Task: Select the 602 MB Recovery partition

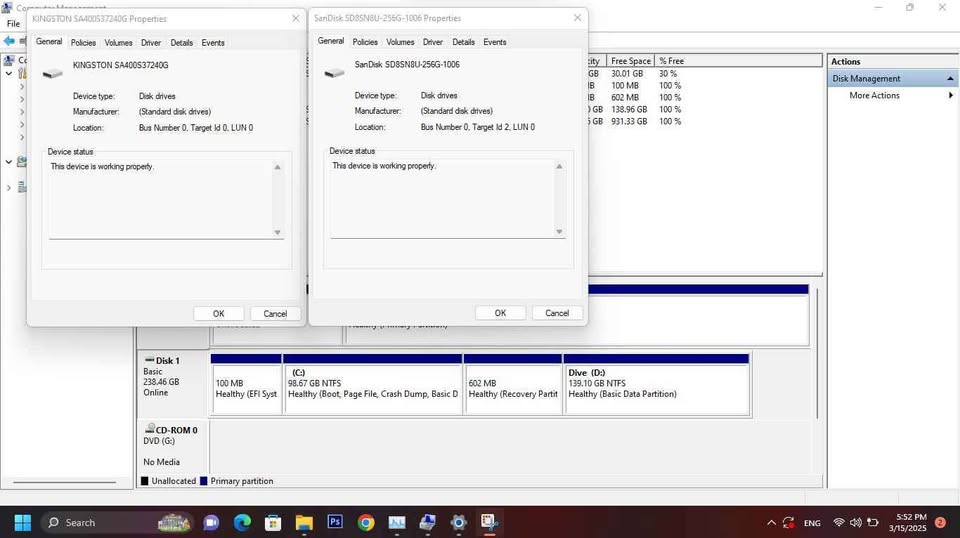Action: [x=513, y=384]
